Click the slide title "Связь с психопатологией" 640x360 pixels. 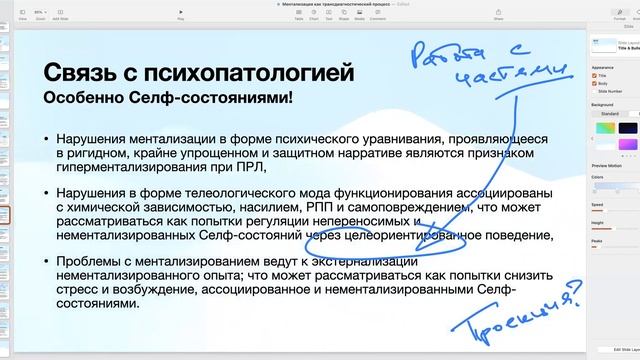199,72
